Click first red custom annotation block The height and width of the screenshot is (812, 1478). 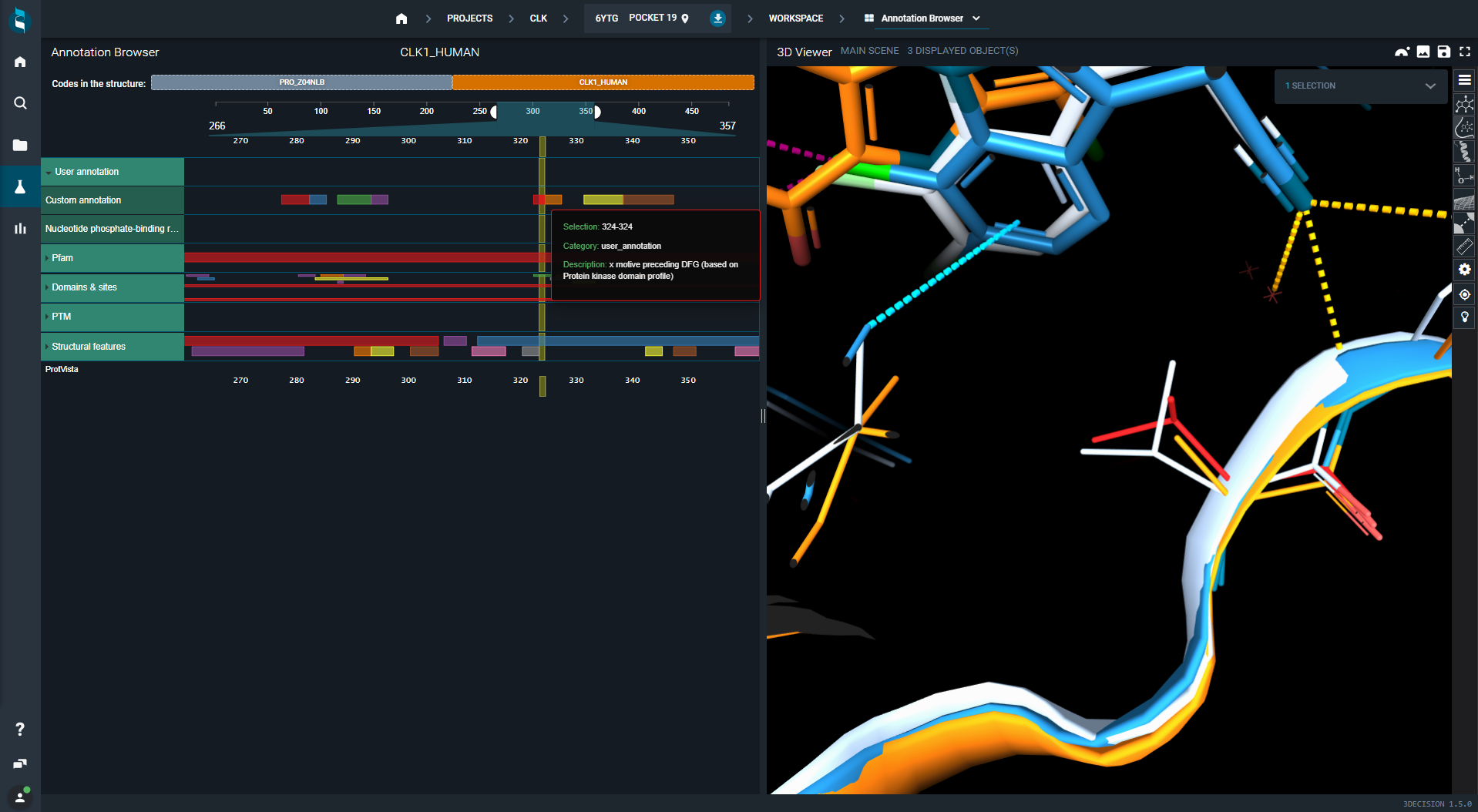(x=294, y=200)
